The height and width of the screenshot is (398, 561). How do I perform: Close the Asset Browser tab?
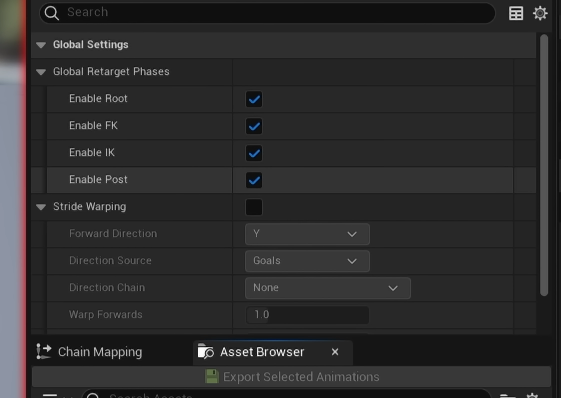pos(335,352)
